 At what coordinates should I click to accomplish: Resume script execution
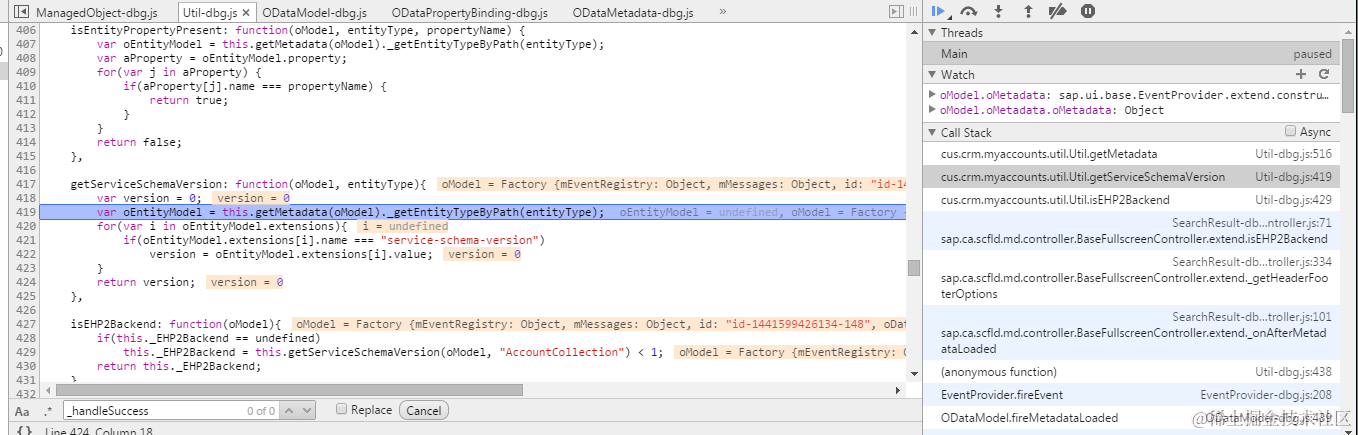point(937,11)
